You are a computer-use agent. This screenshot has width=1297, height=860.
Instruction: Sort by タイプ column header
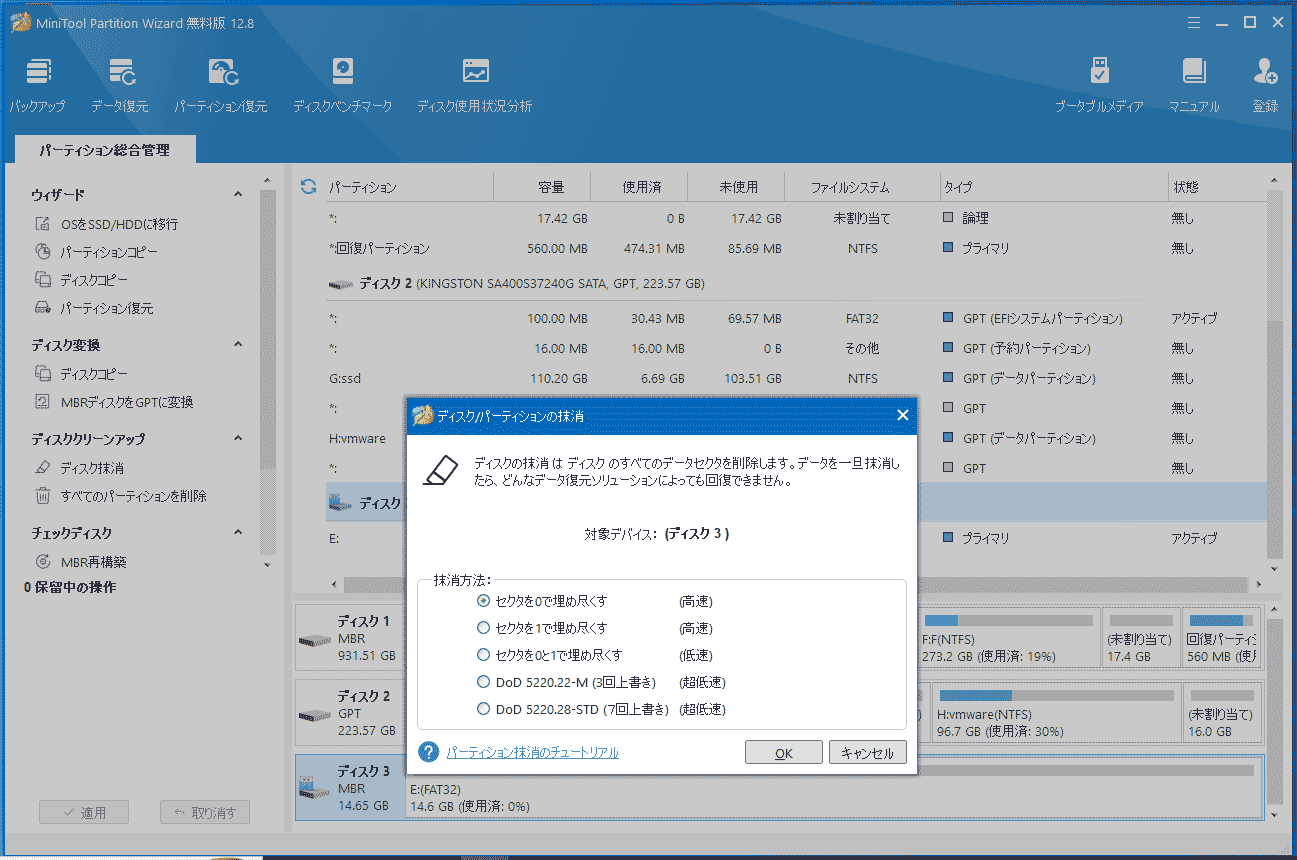(x=1054, y=187)
